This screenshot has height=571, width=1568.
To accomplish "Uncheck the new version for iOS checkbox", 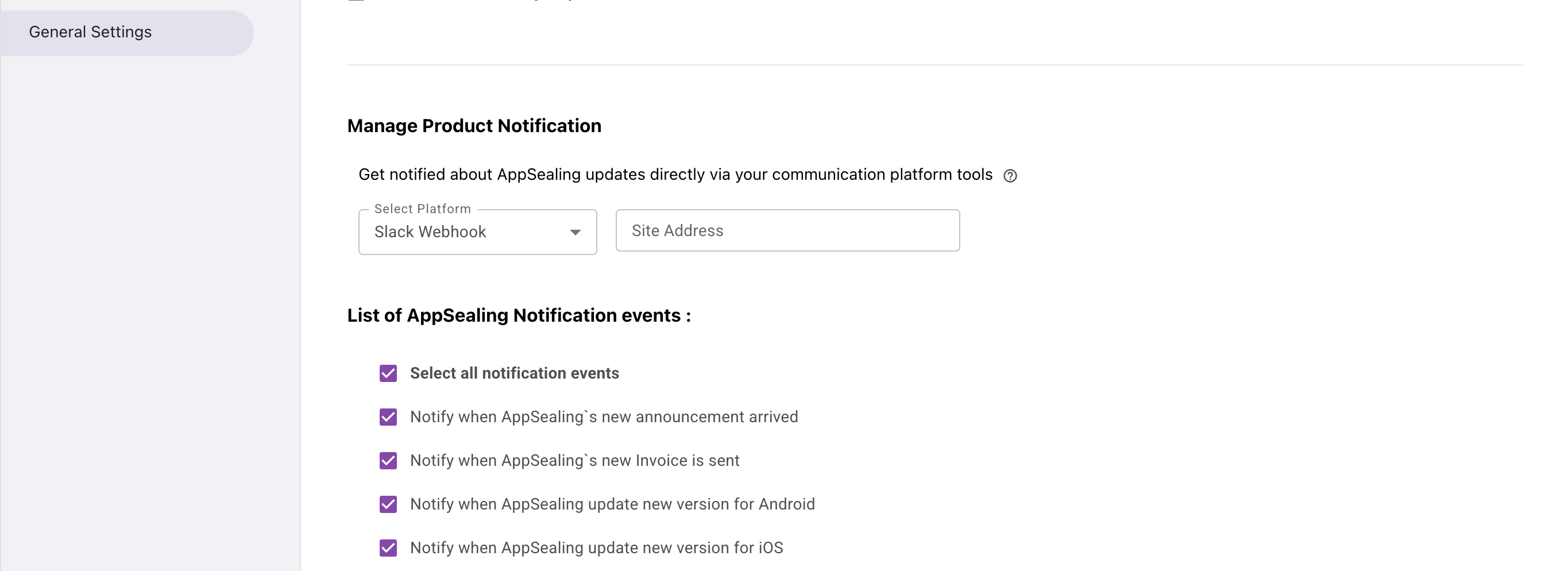I will point(388,548).
